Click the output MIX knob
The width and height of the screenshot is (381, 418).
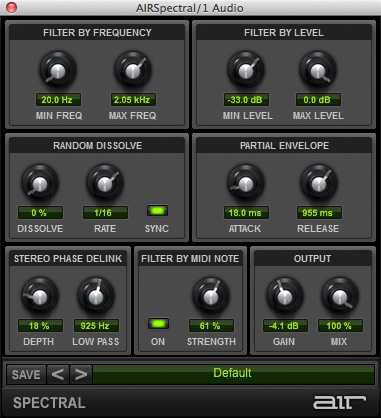(x=340, y=296)
